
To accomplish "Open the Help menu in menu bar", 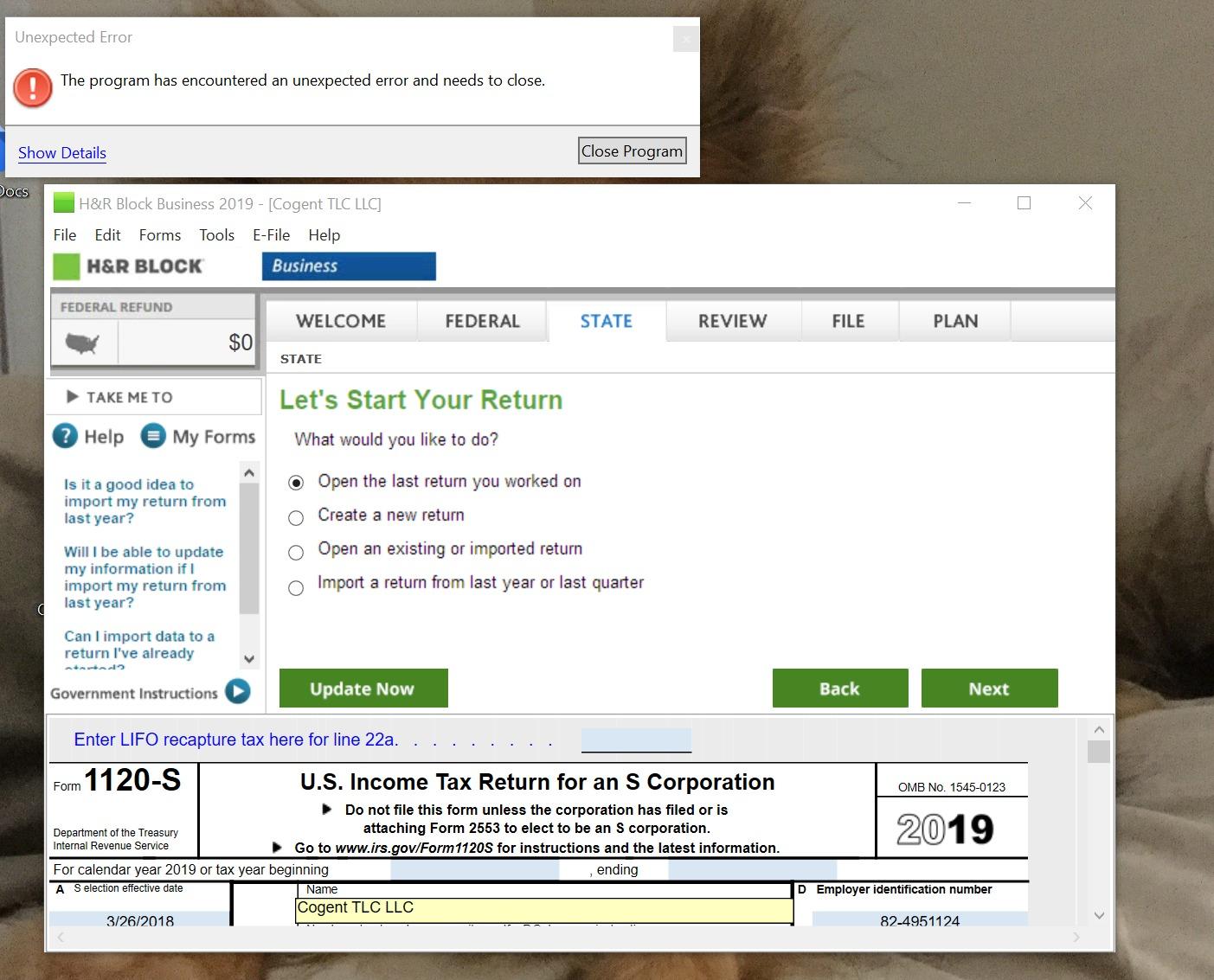I will 324,235.
